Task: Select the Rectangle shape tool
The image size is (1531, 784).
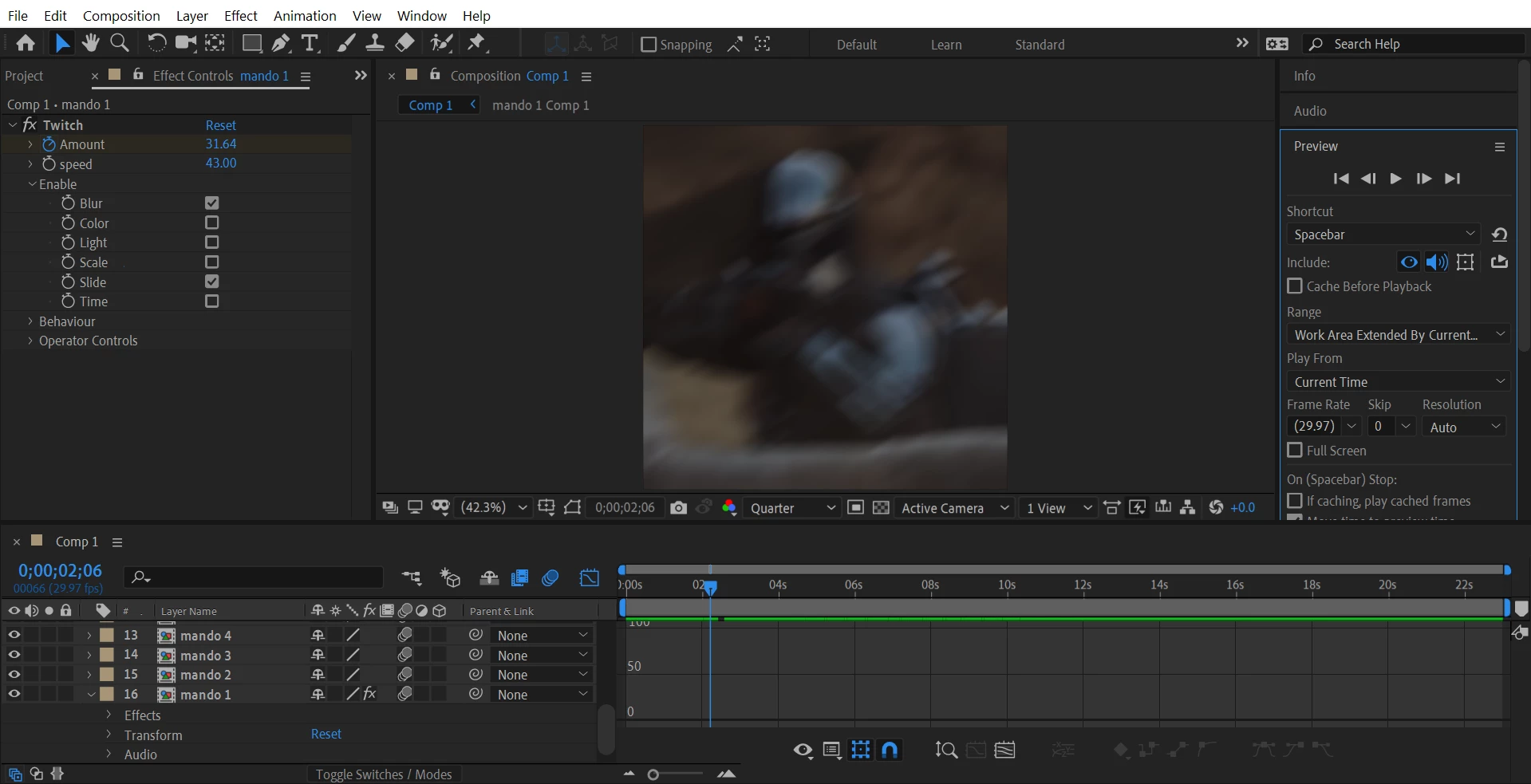Action: [x=252, y=43]
